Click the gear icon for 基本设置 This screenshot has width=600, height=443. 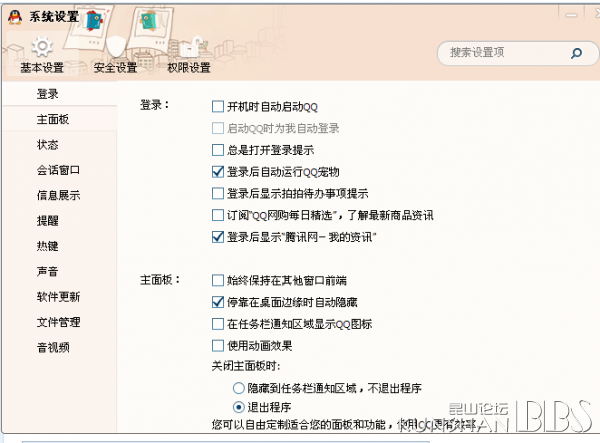tap(42, 47)
